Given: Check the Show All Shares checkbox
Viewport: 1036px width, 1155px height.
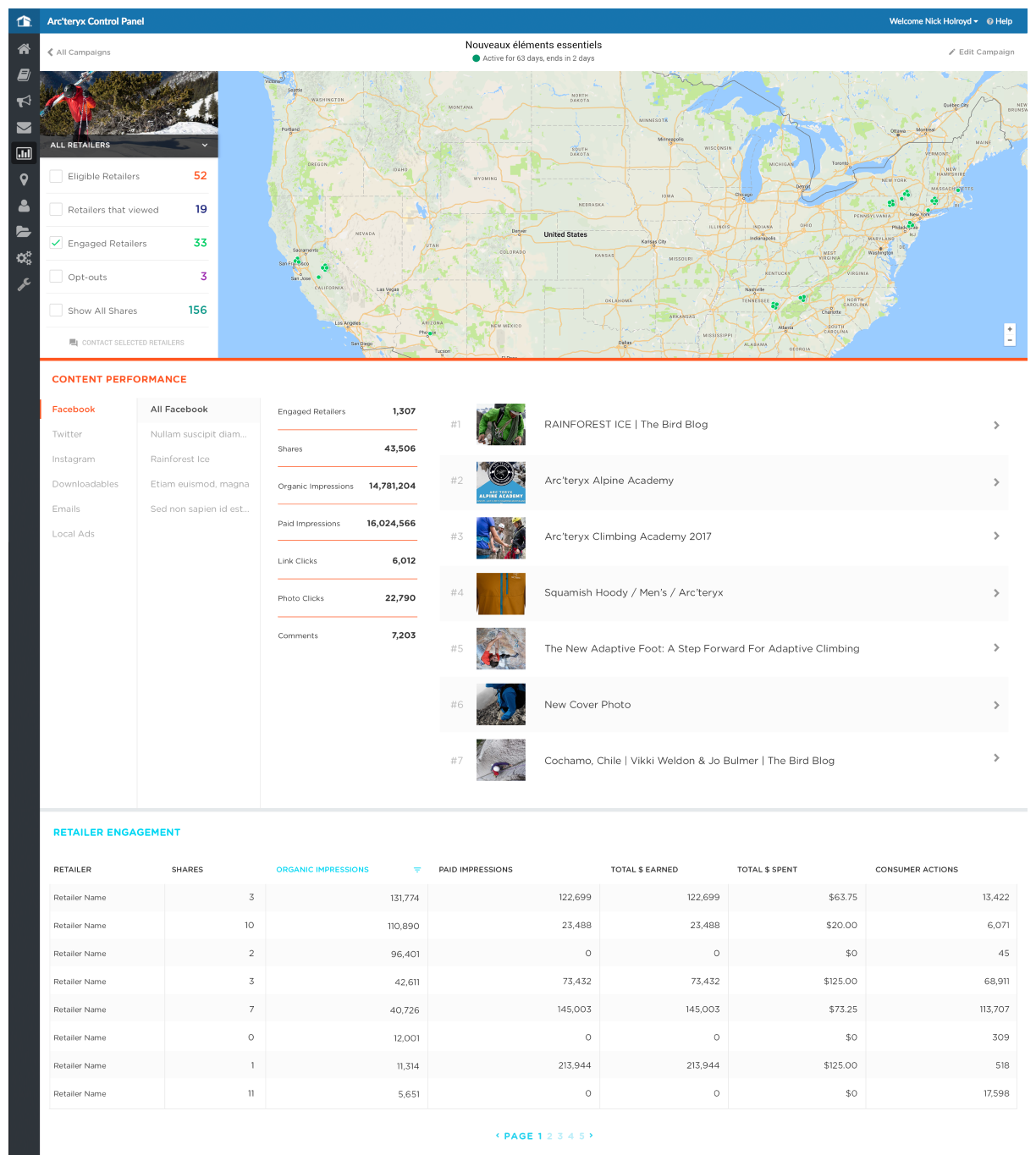Looking at the screenshot, I should coord(56,311).
